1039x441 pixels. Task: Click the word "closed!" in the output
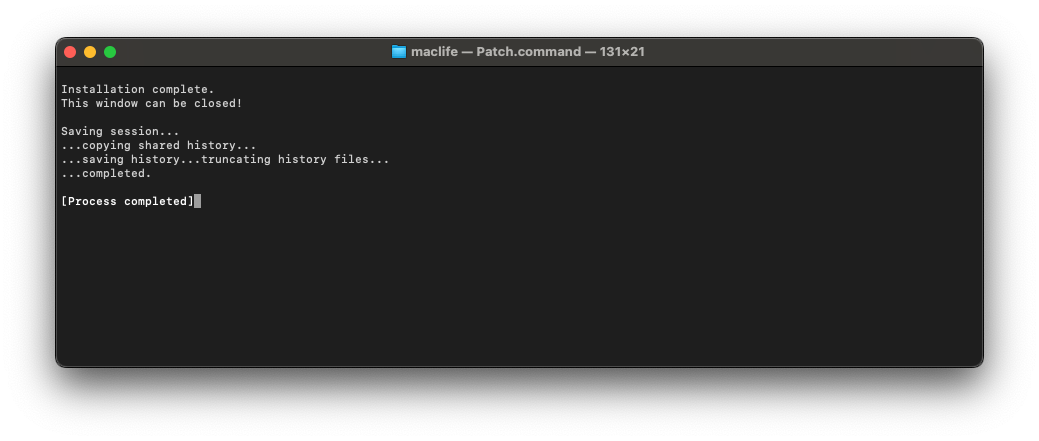click(x=218, y=103)
